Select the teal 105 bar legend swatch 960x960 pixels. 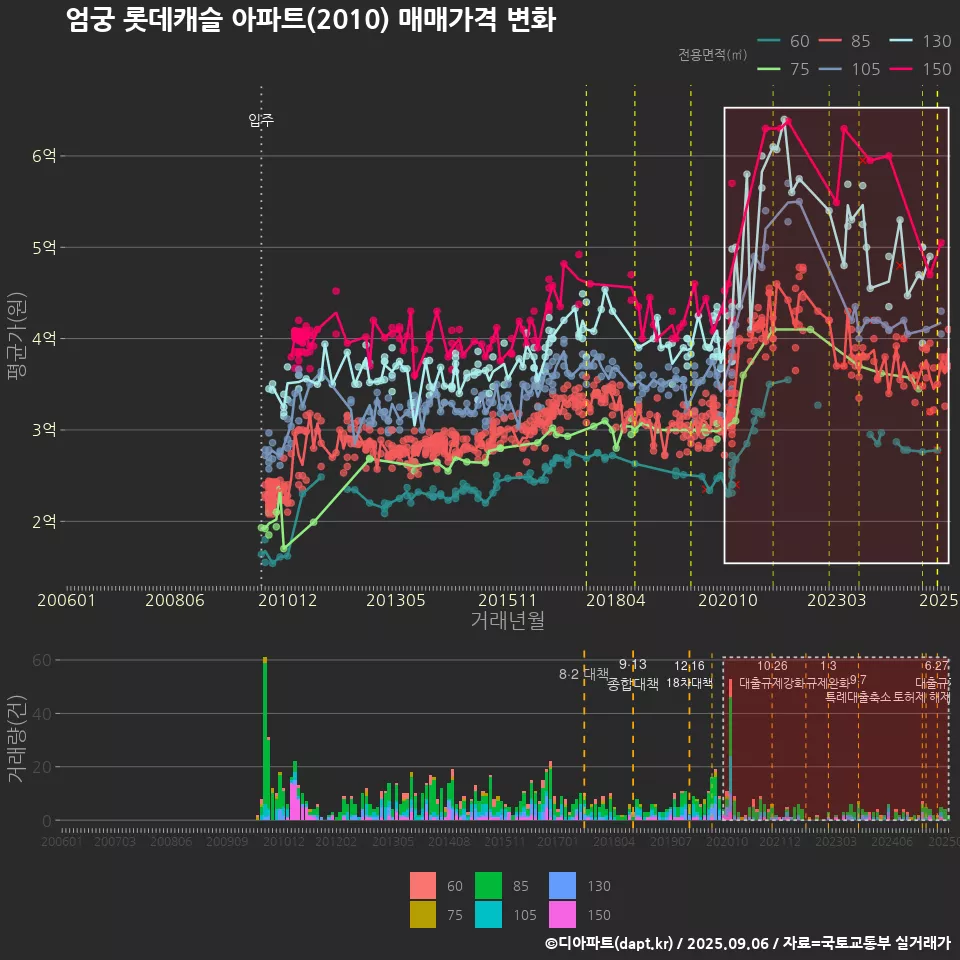pyautogui.click(x=489, y=914)
